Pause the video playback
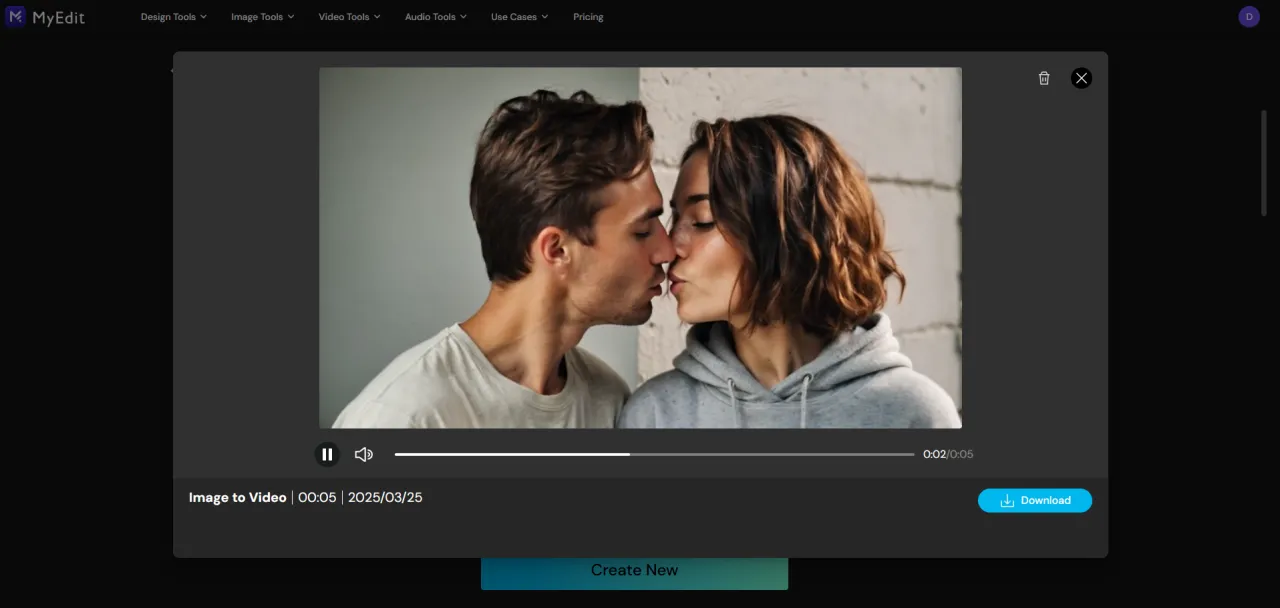The width and height of the screenshot is (1280, 608). pyautogui.click(x=327, y=454)
